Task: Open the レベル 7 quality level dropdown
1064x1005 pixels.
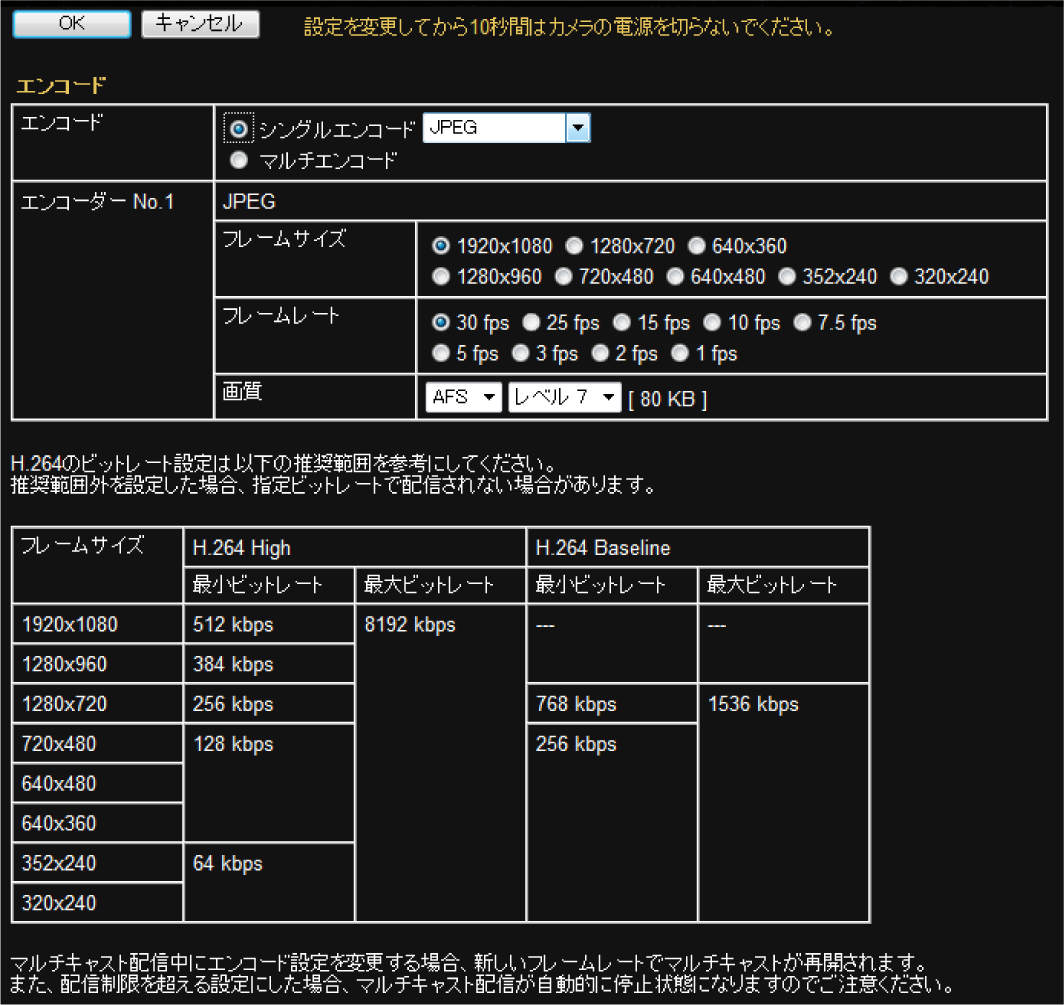Action: click(565, 397)
